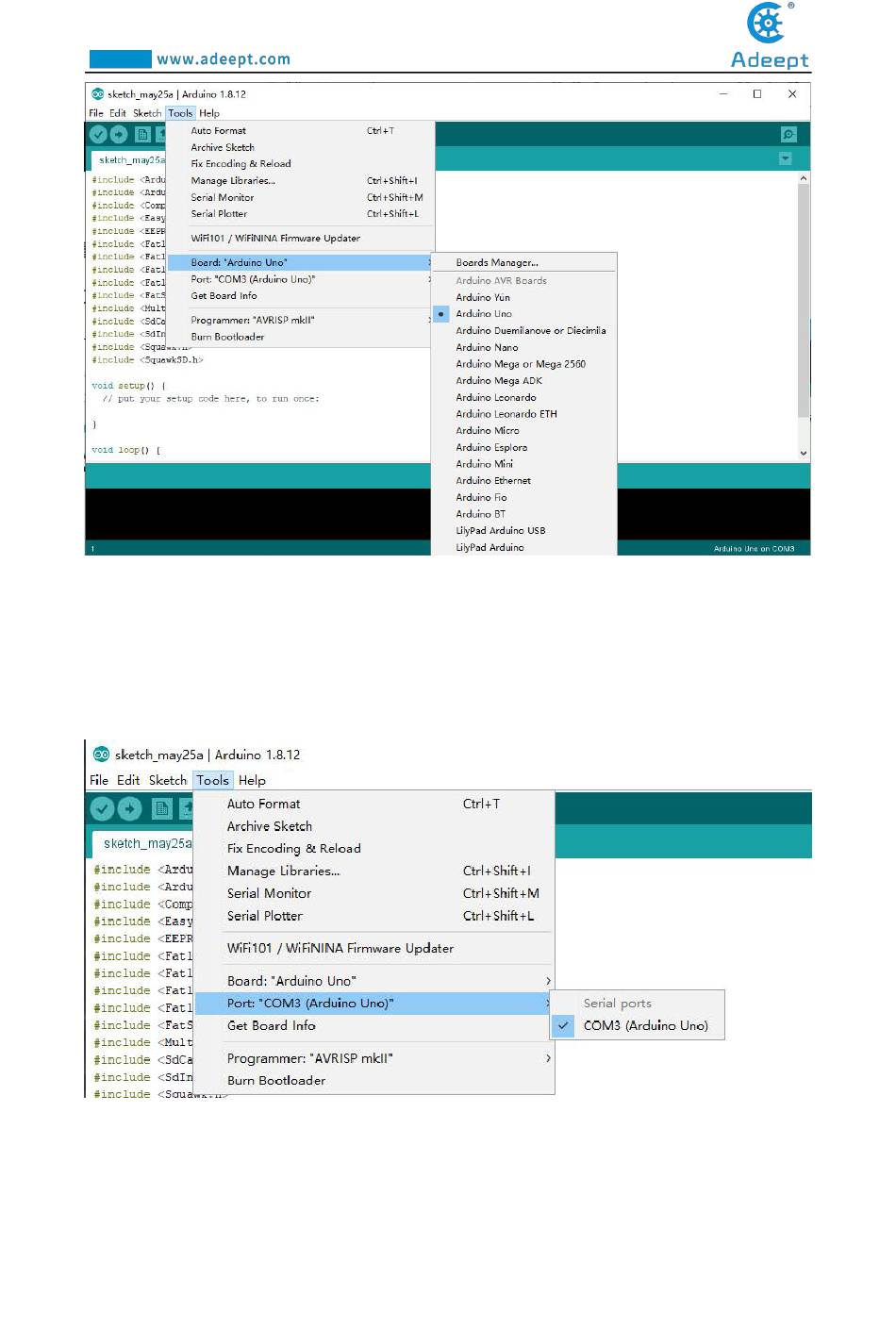Choose Arduino Duemilanove or Diecimila board
Viewport: 896px width, 1328px height.
tap(531, 331)
